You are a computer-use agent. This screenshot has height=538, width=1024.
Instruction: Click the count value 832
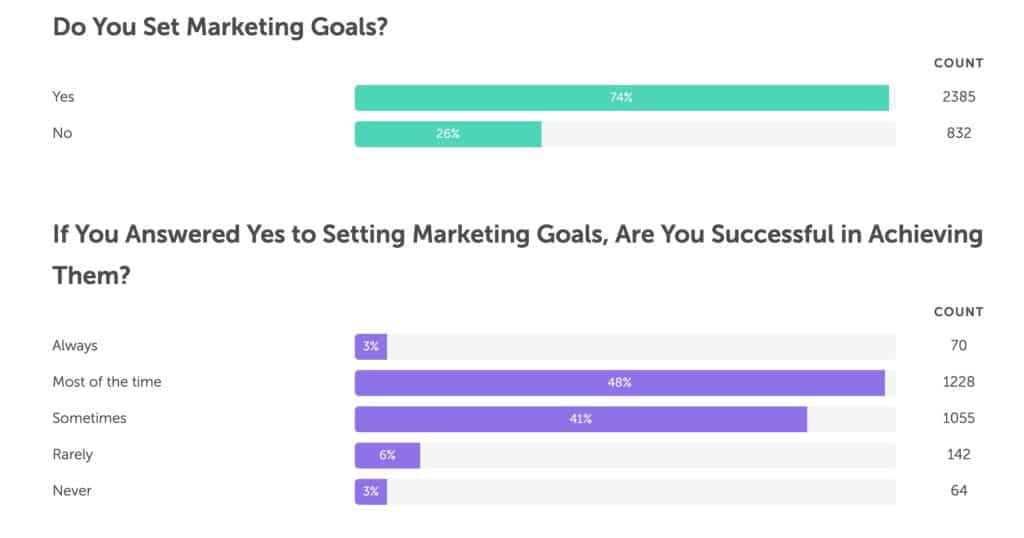coord(959,133)
